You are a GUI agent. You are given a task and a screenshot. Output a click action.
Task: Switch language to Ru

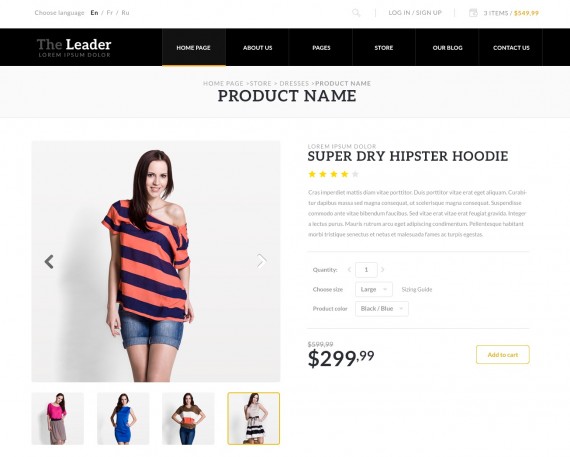125,13
